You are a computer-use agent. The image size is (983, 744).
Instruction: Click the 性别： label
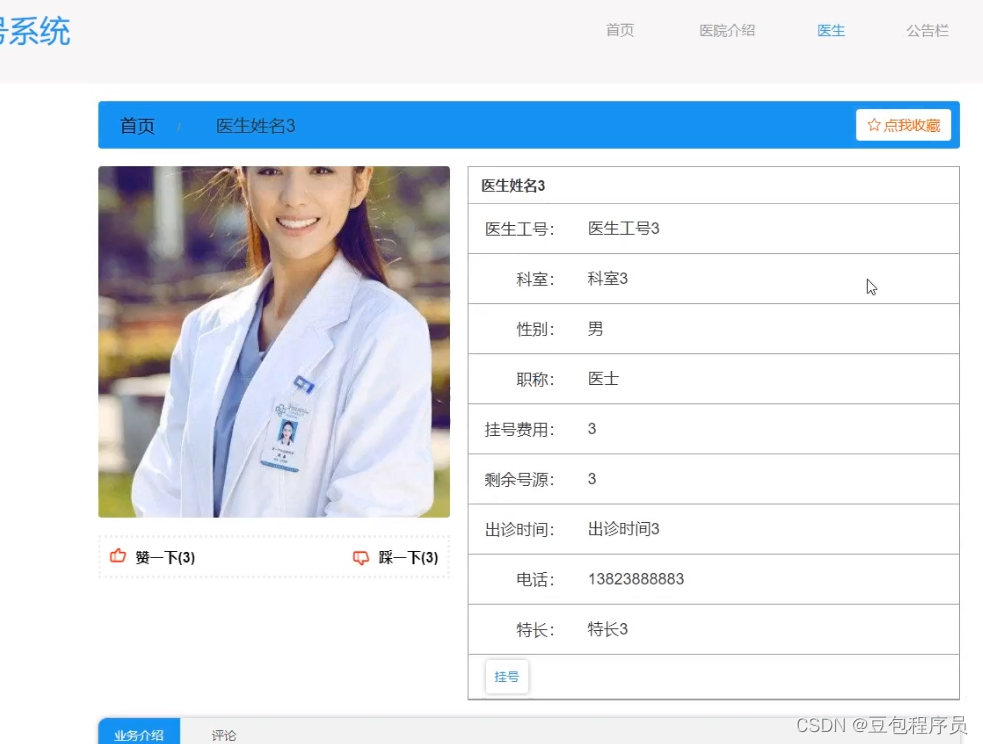click(535, 329)
